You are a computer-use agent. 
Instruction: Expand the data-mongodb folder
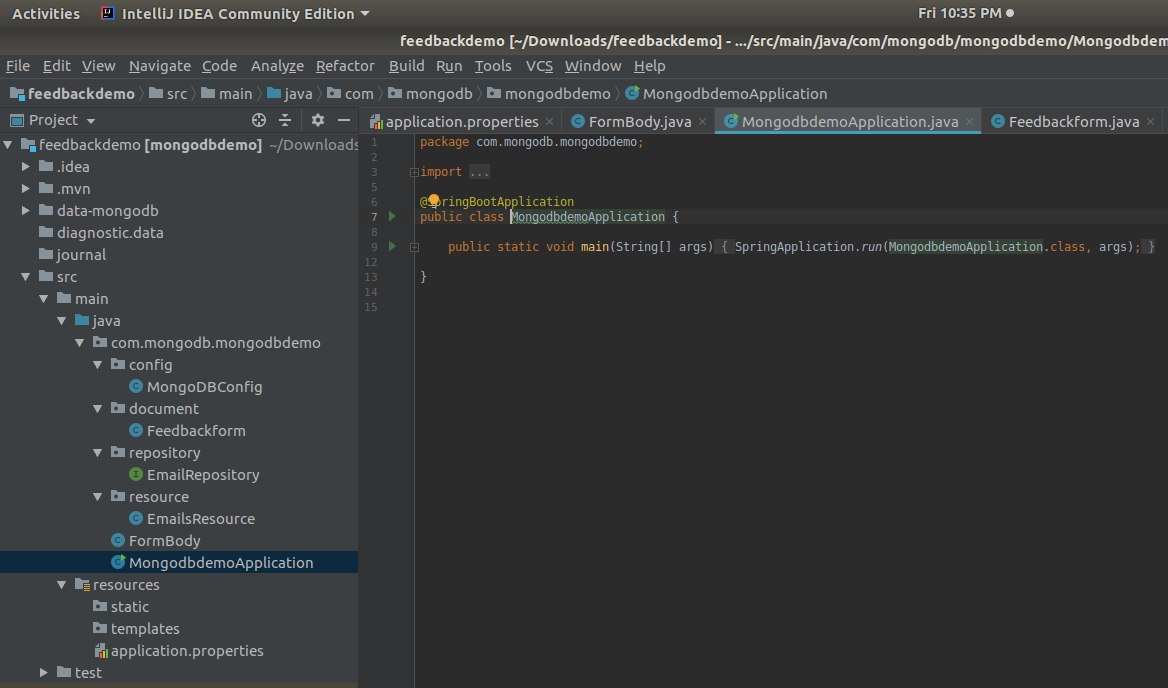click(26, 211)
